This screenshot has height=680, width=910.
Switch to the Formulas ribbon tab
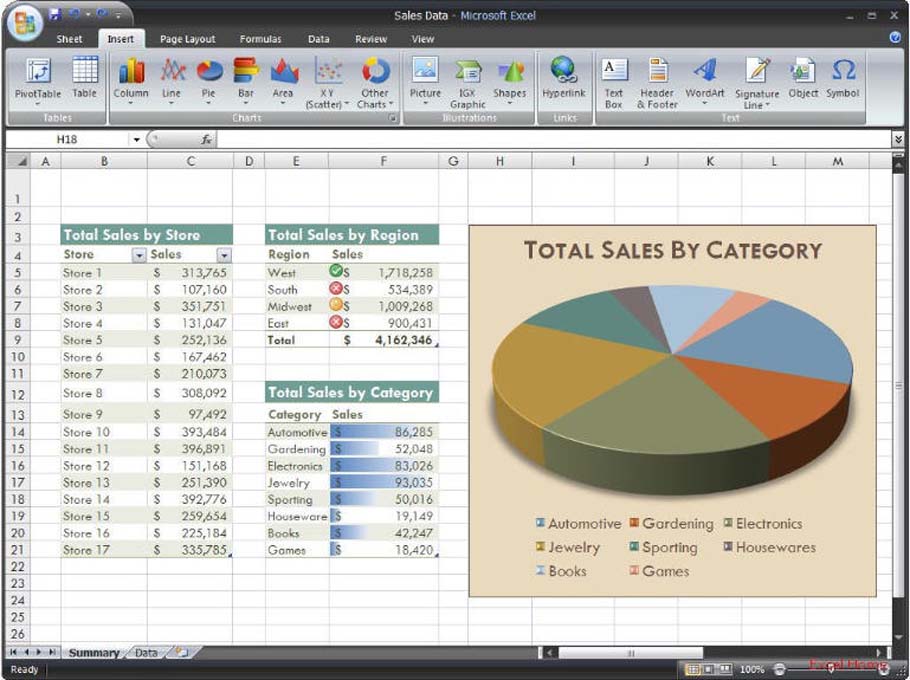(258, 39)
